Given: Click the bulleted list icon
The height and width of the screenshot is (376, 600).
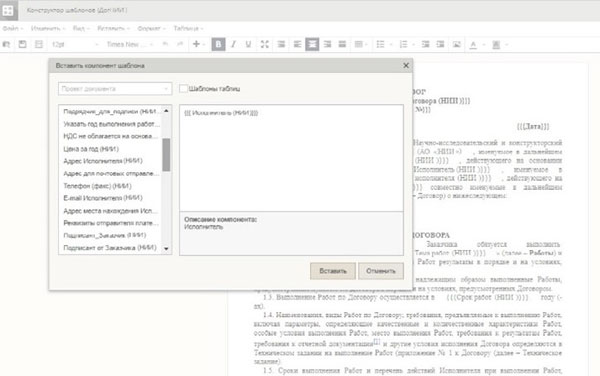Looking at the screenshot, I should [x=380, y=44].
